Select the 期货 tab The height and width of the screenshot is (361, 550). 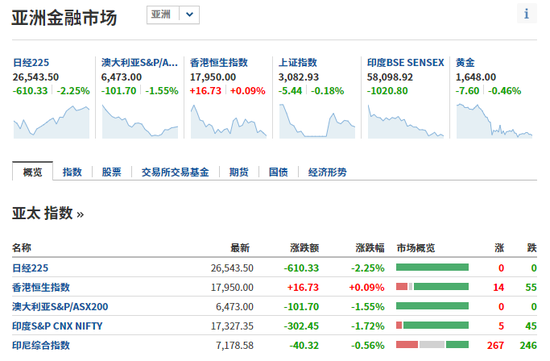pos(239,172)
